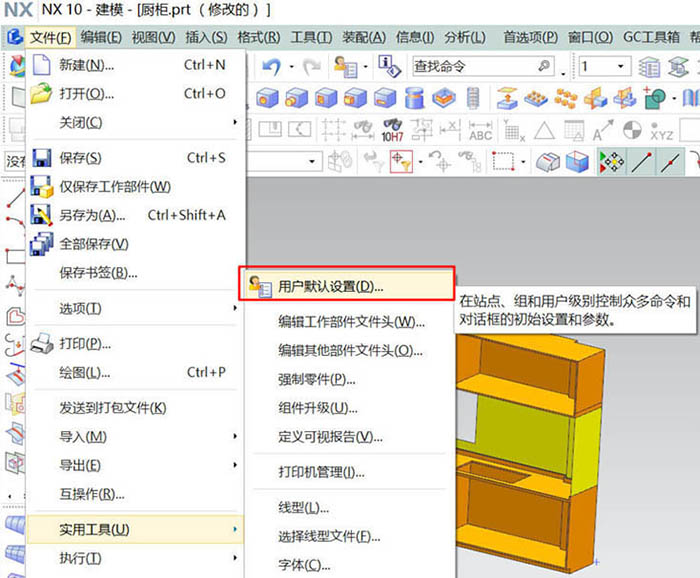Open dropdown arrow next to defaults icon

366,67
